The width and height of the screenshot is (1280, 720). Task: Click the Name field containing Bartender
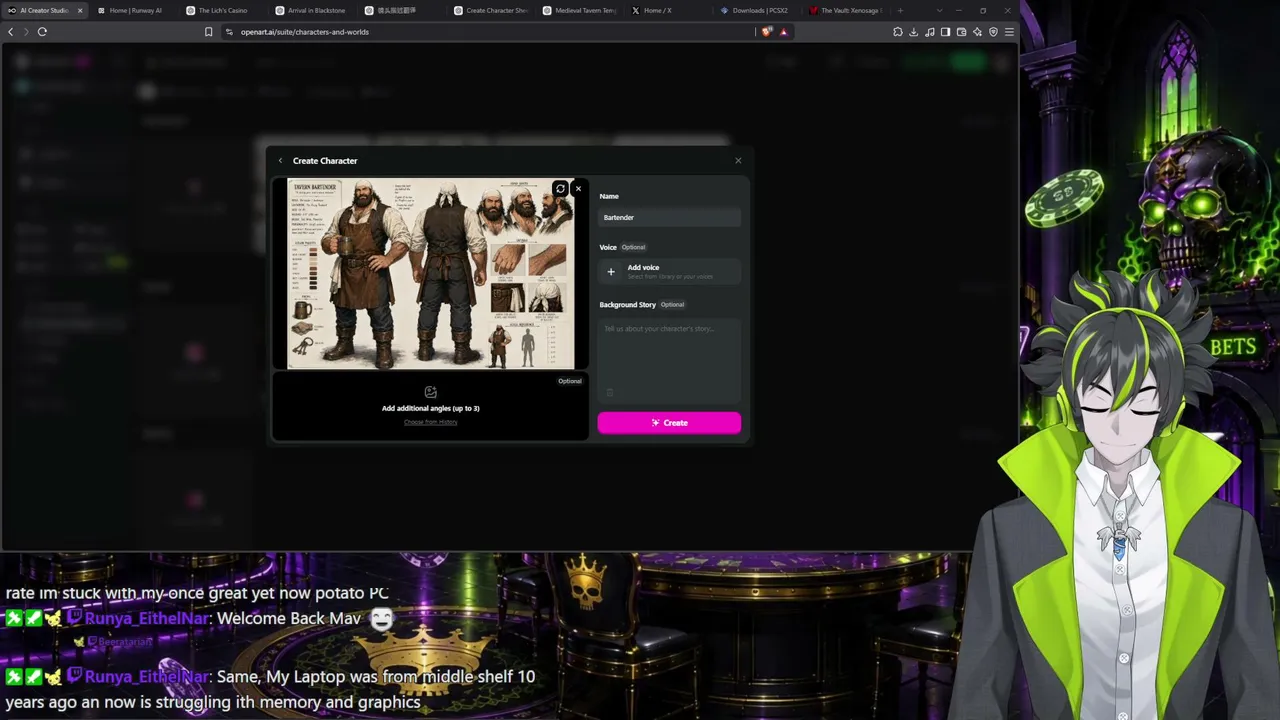(x=669, y=217)
